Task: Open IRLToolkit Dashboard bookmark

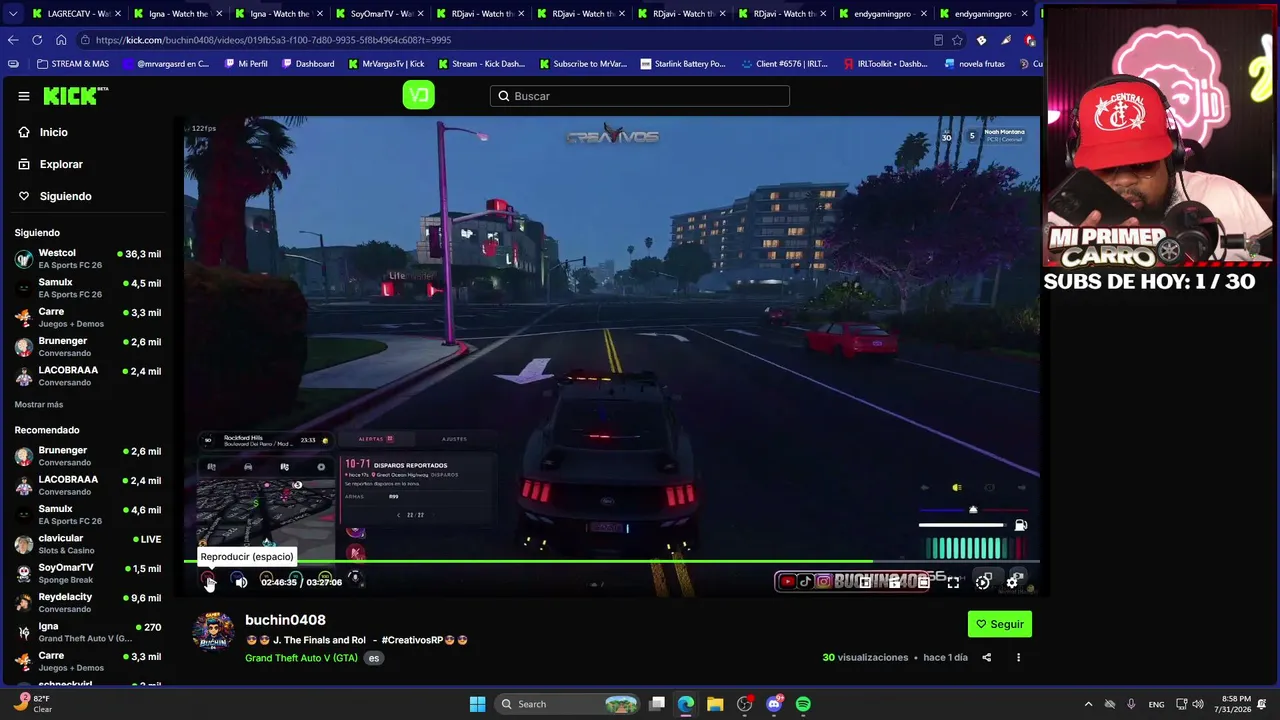Action: coord(886,64)
